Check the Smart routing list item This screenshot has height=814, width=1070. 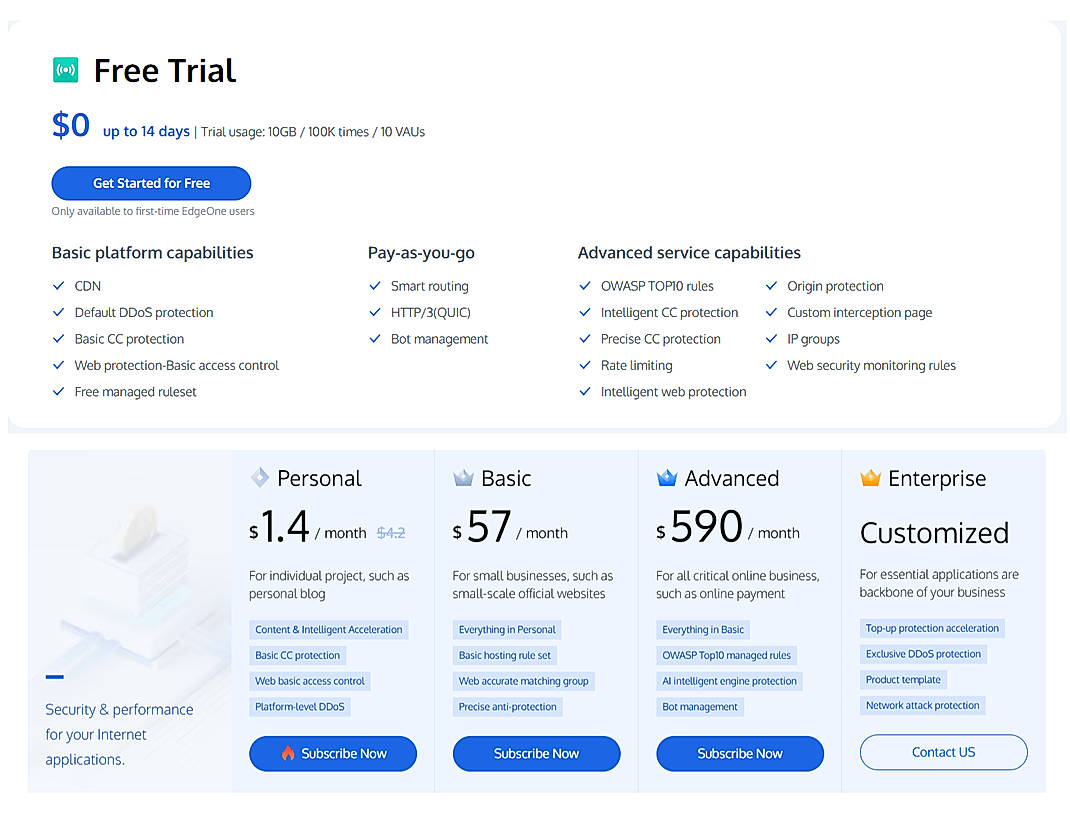click(372, 286)
